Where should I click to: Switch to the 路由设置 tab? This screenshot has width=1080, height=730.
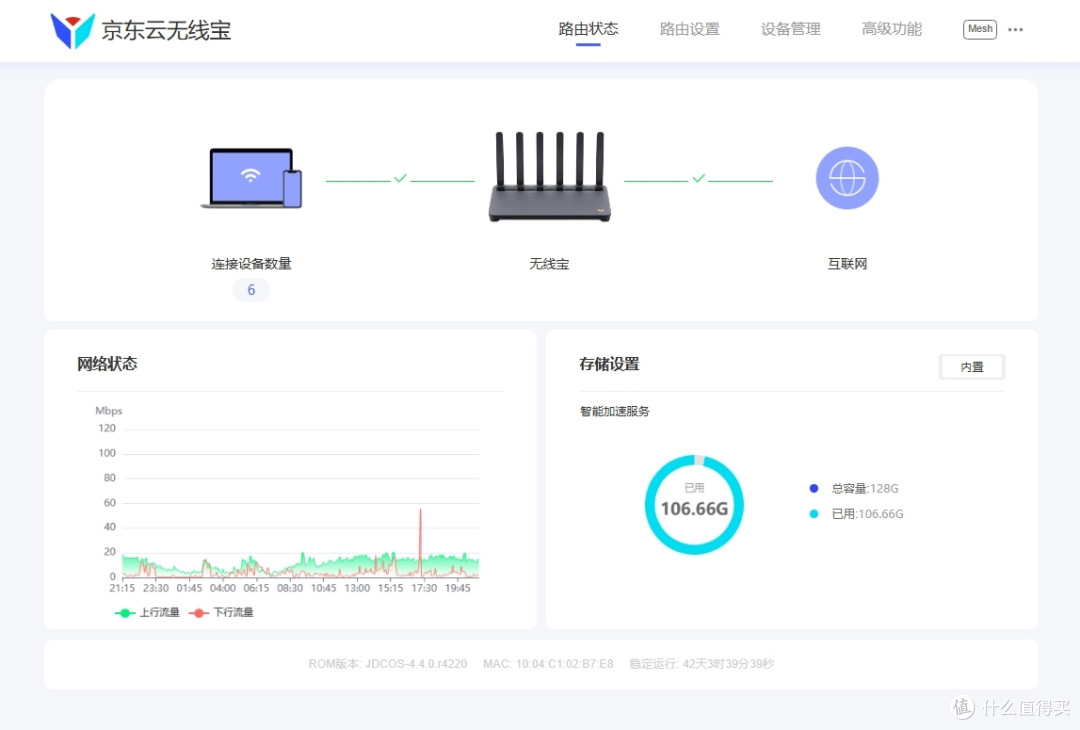689,29
